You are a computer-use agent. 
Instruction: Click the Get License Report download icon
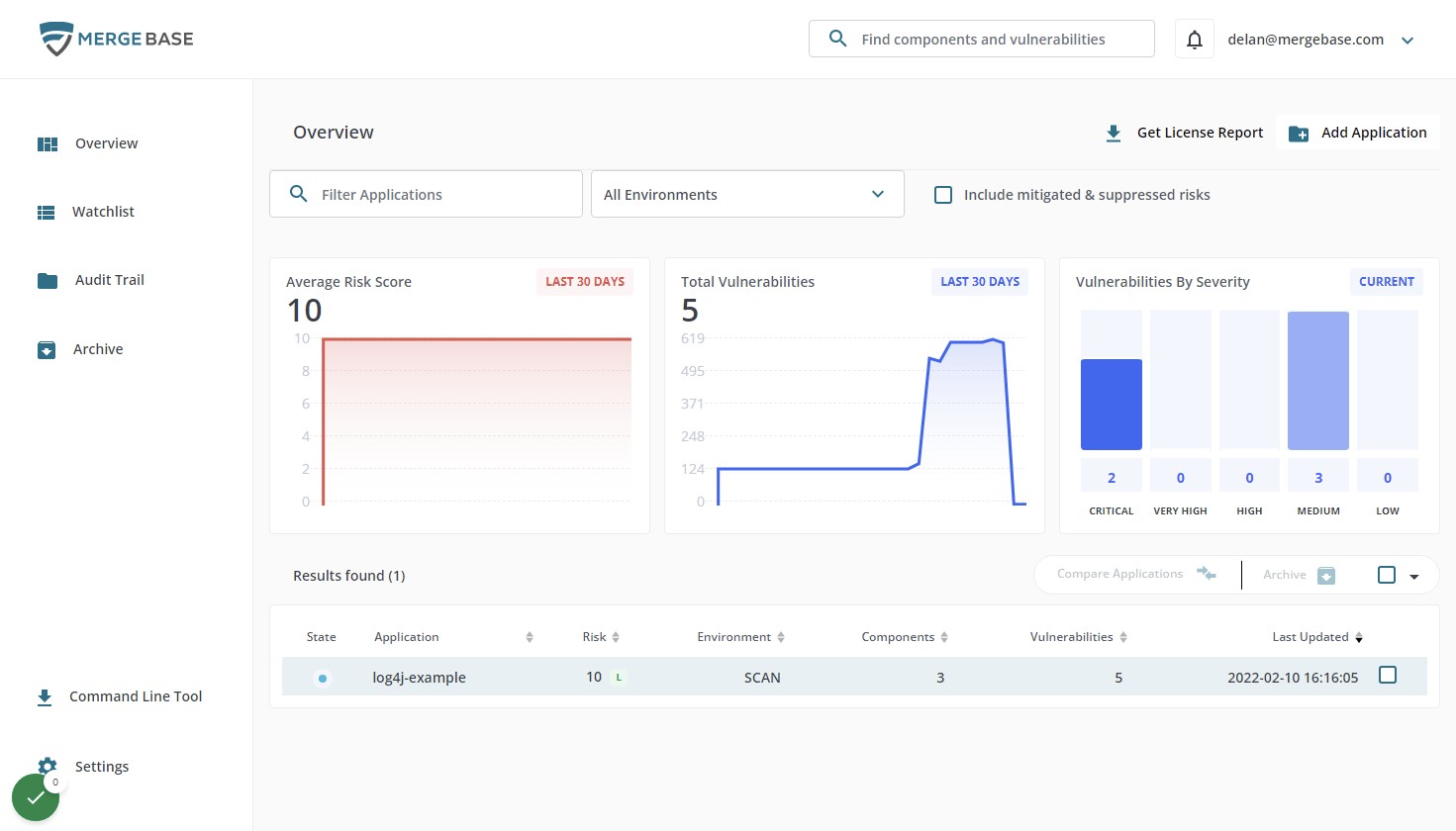(1114, 134)
